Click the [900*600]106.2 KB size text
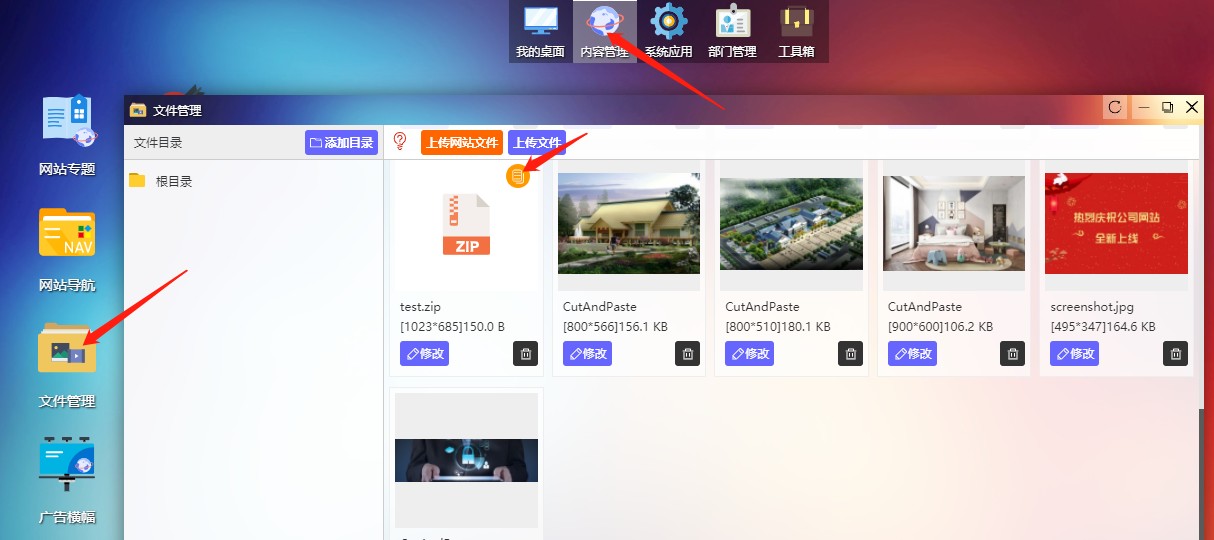This screenshot has width=1214, height=540. [940, 327]
